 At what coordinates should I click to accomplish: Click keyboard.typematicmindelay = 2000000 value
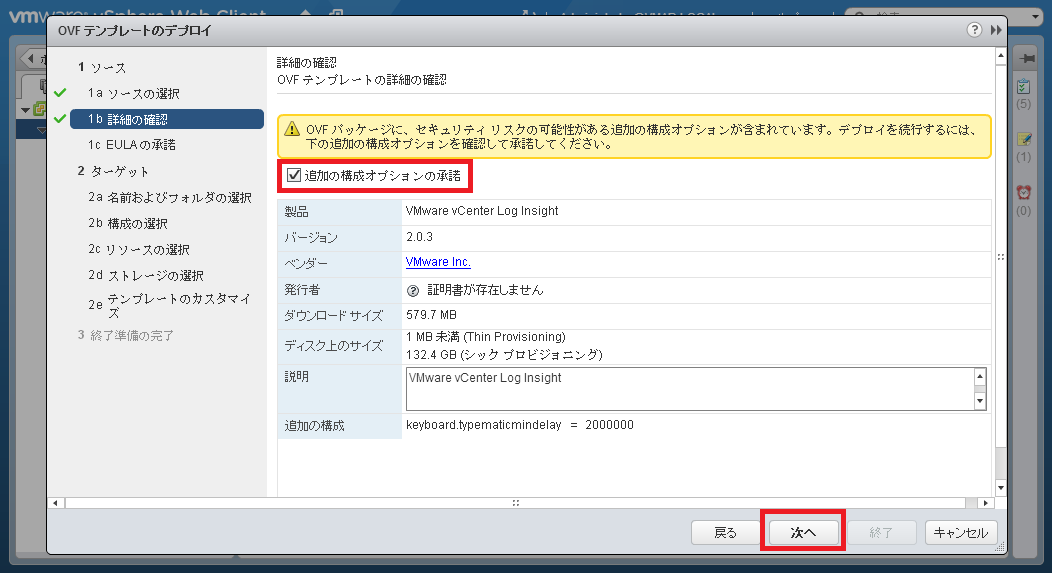coord(520,425)
